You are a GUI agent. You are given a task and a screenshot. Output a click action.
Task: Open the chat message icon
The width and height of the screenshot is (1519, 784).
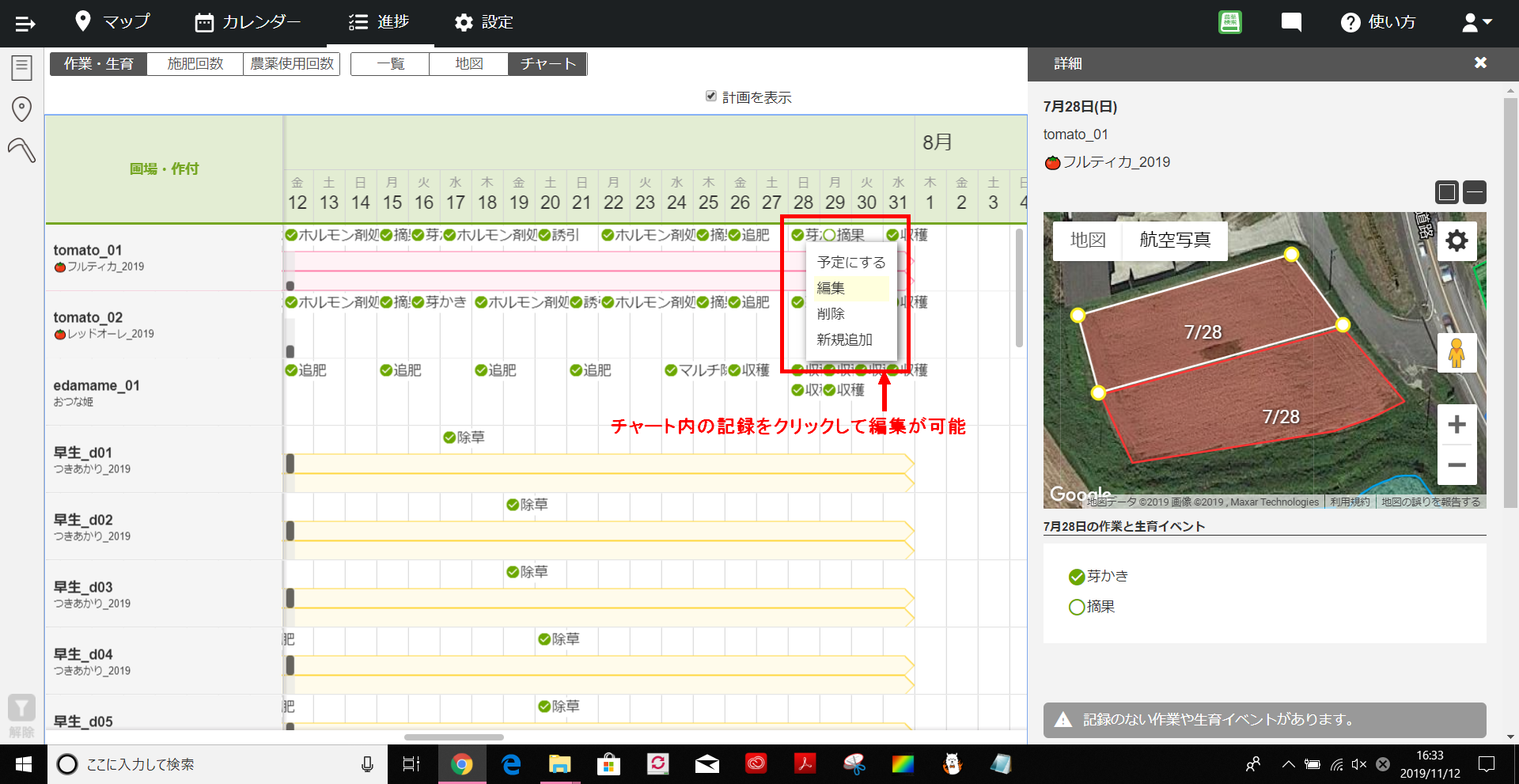(1291, 22)
